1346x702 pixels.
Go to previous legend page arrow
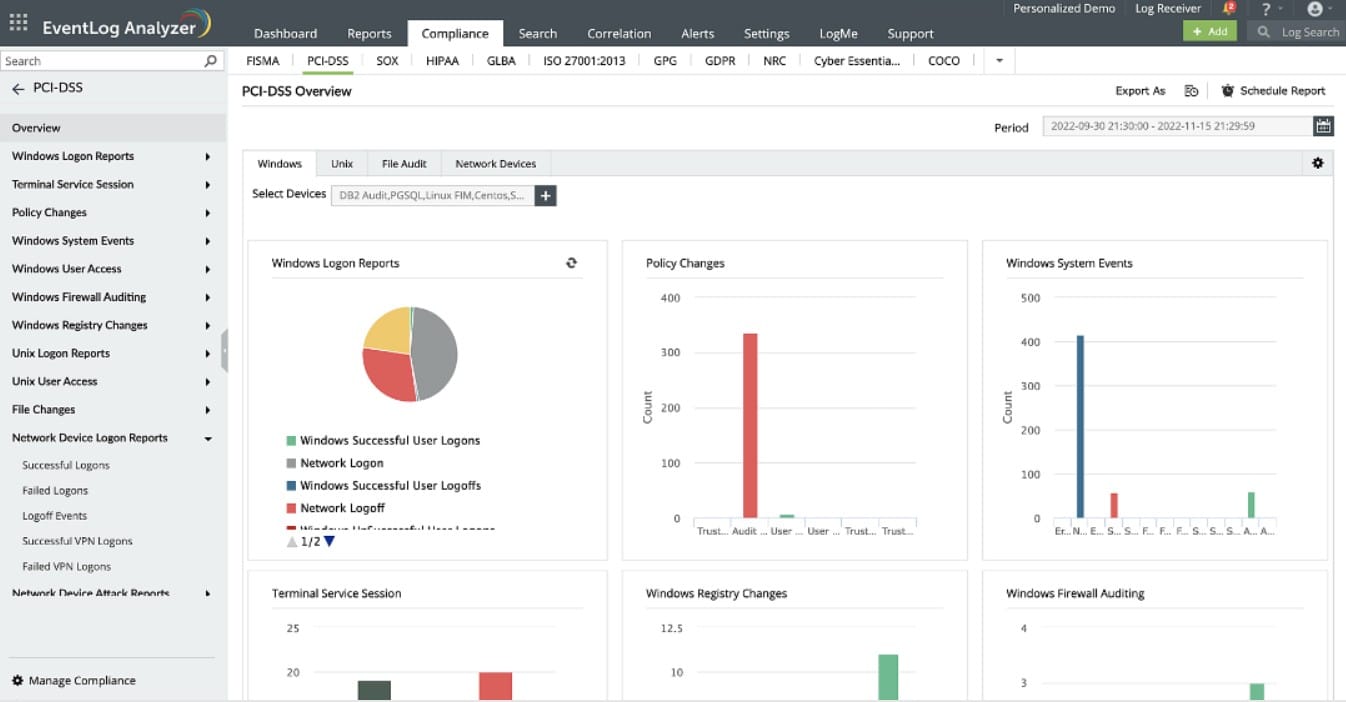[292, 541]
